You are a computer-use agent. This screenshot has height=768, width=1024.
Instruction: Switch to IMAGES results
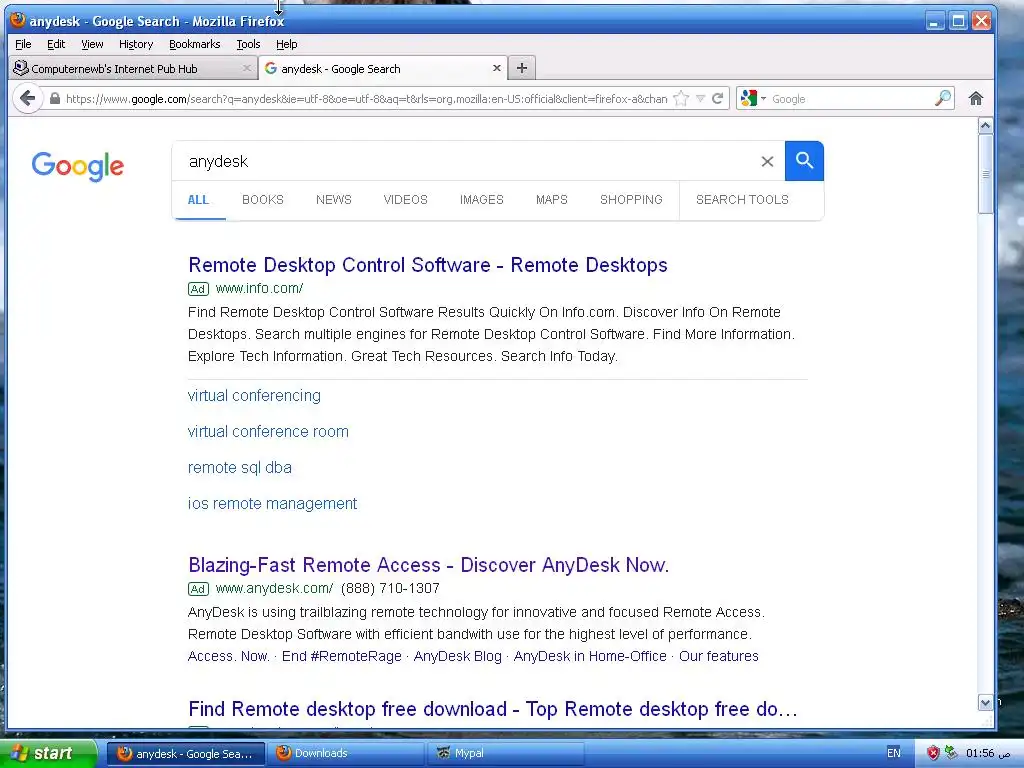482,200
